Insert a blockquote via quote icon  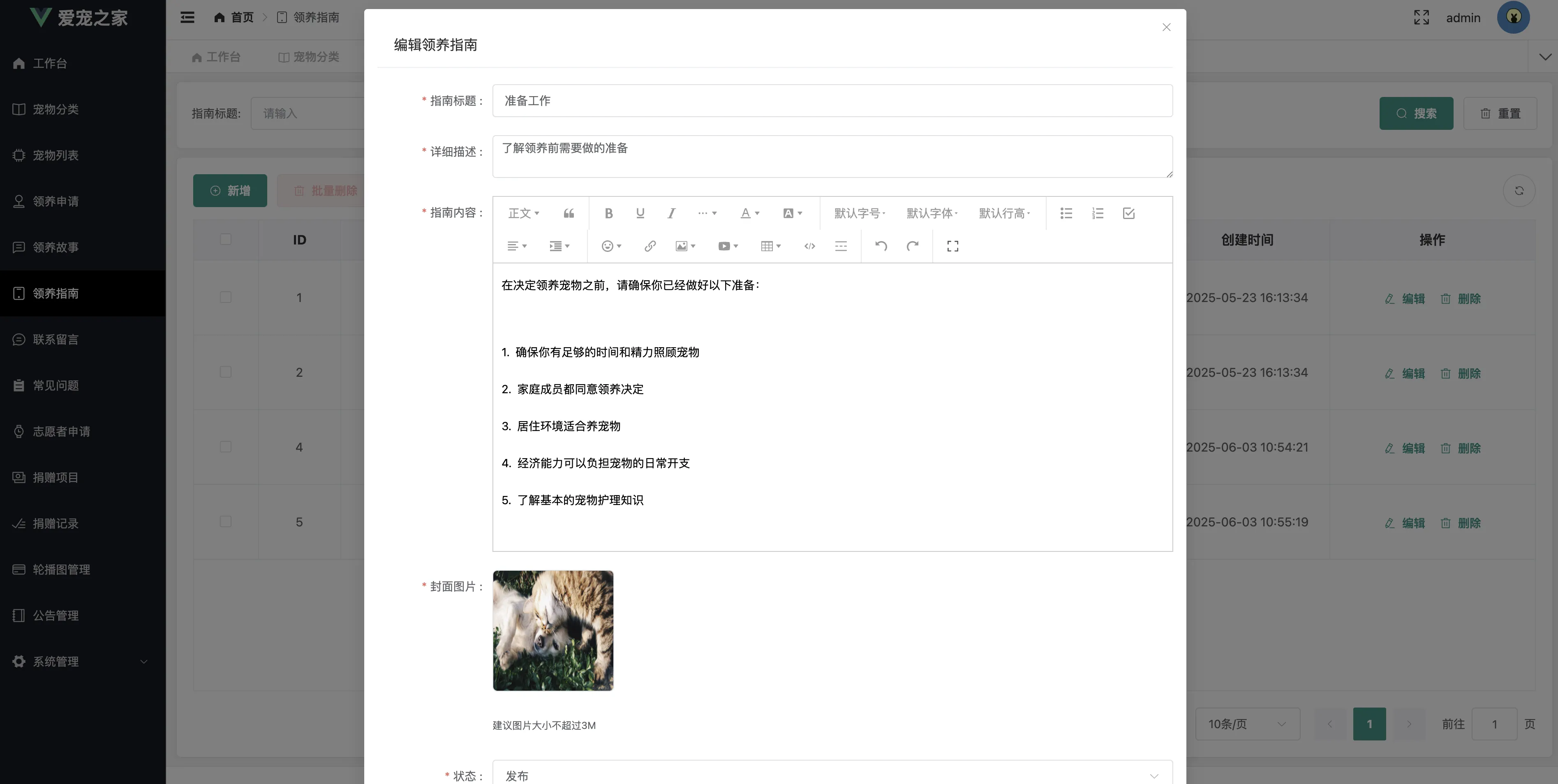pyautogui.click(x=569, y=213)
